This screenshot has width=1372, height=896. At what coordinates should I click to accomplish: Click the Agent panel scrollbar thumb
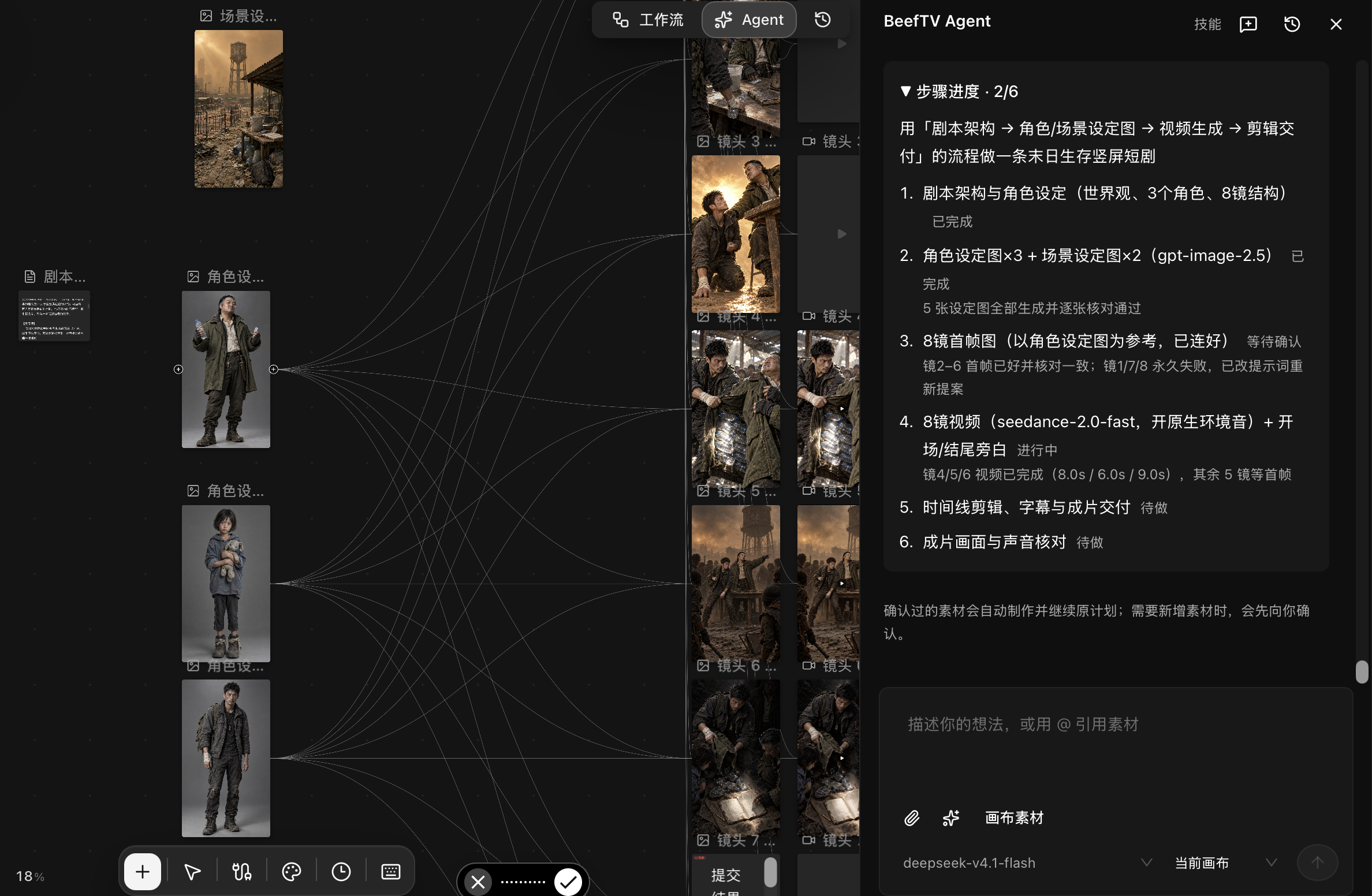coord(1362,672)
